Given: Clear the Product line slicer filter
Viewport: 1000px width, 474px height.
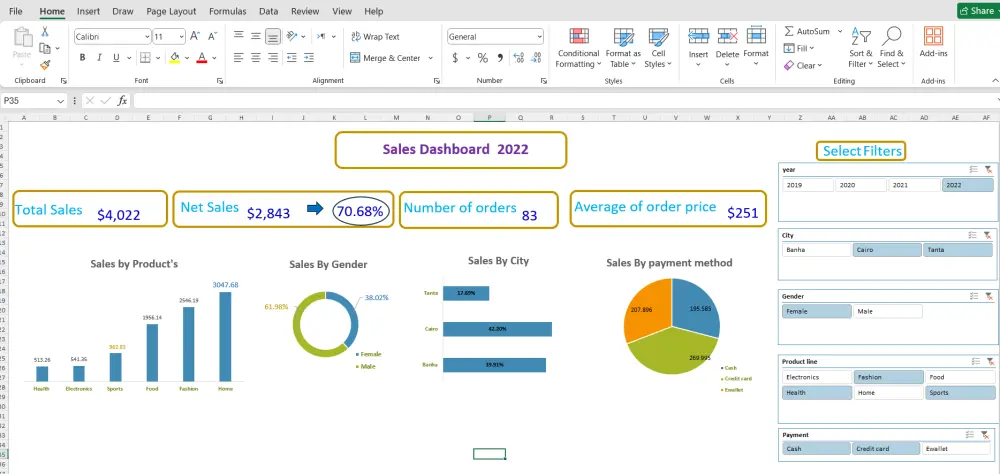Looking at the screenshot, I should tap(988, 362).
